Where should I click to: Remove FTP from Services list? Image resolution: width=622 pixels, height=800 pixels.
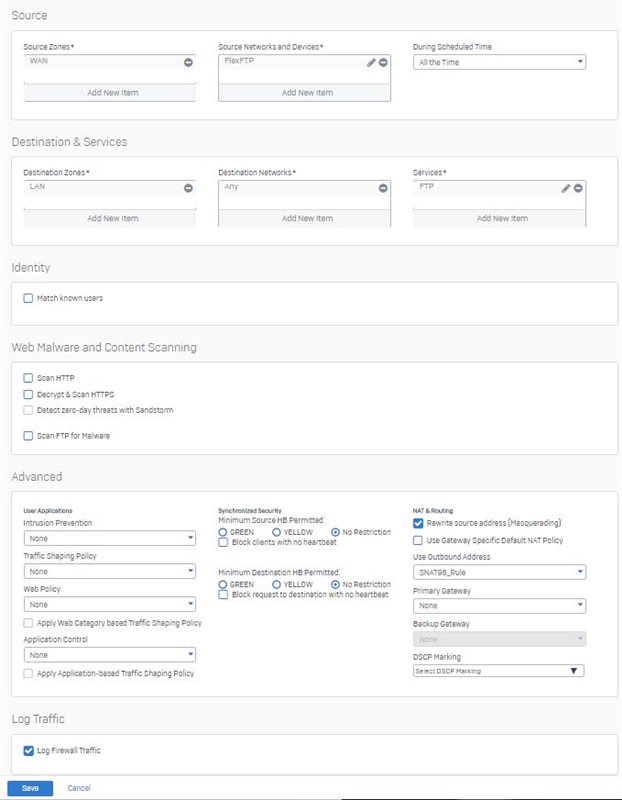(578, 188)
